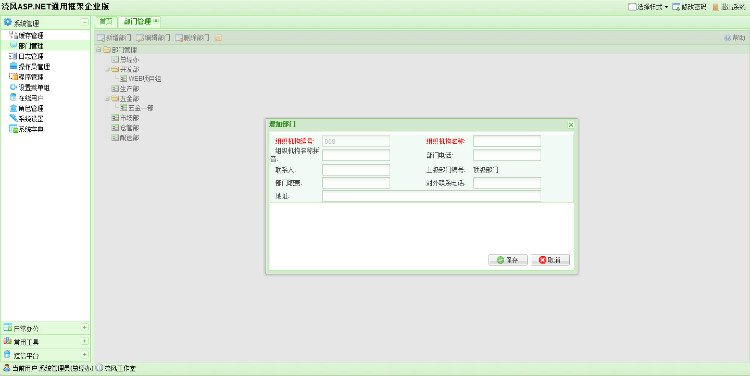Click the 地址 input field
750x376 pixels.
(x=431, y=196)
